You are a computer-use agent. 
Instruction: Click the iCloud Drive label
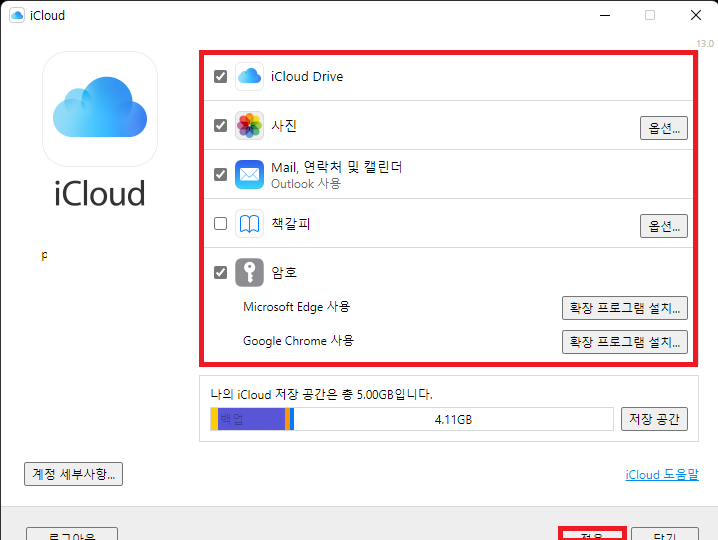[x=307, y=76]
